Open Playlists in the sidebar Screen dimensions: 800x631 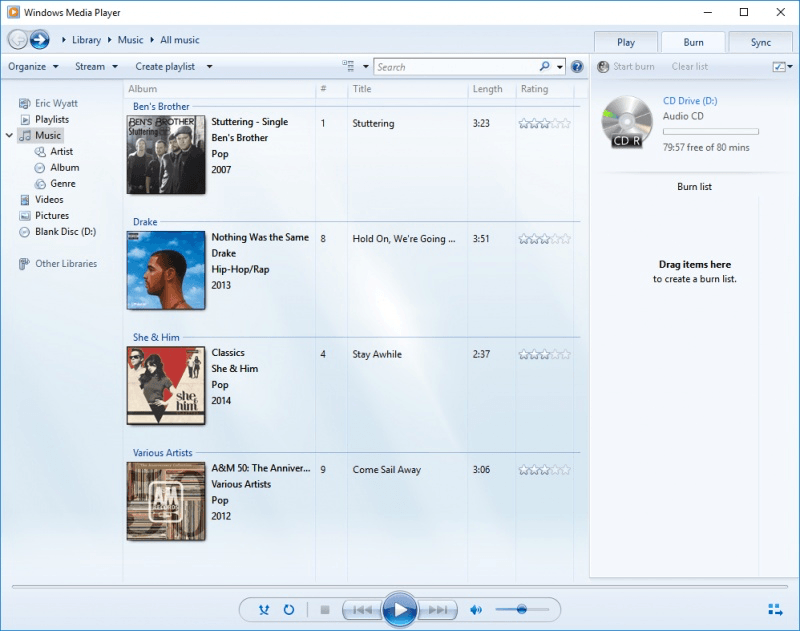tap(44, 119)
